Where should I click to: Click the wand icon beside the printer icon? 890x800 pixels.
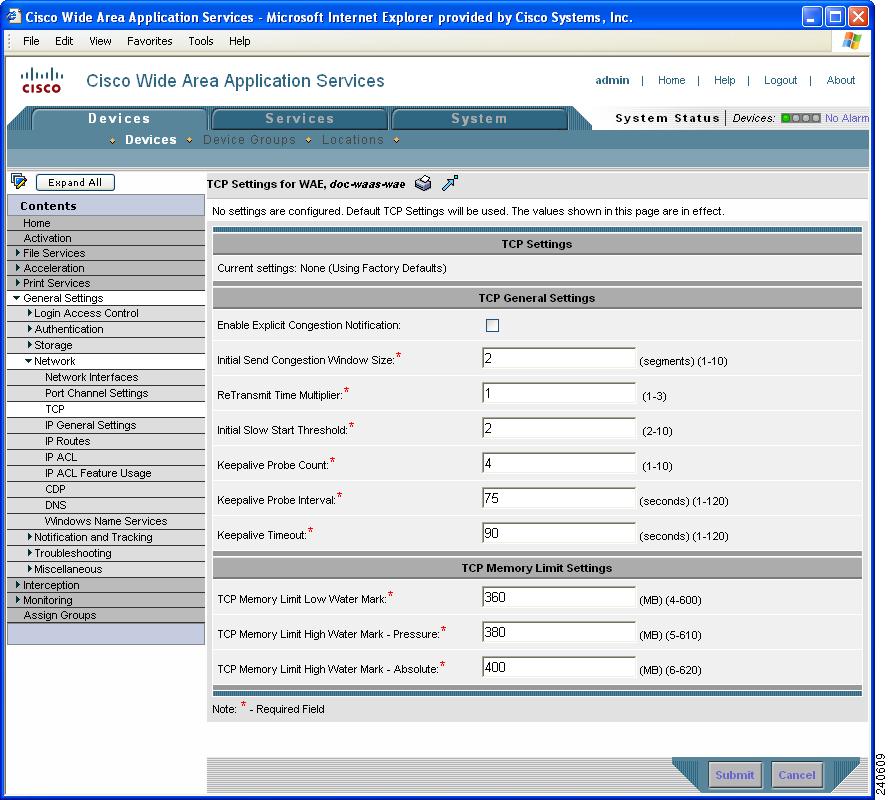coord(450,183)
